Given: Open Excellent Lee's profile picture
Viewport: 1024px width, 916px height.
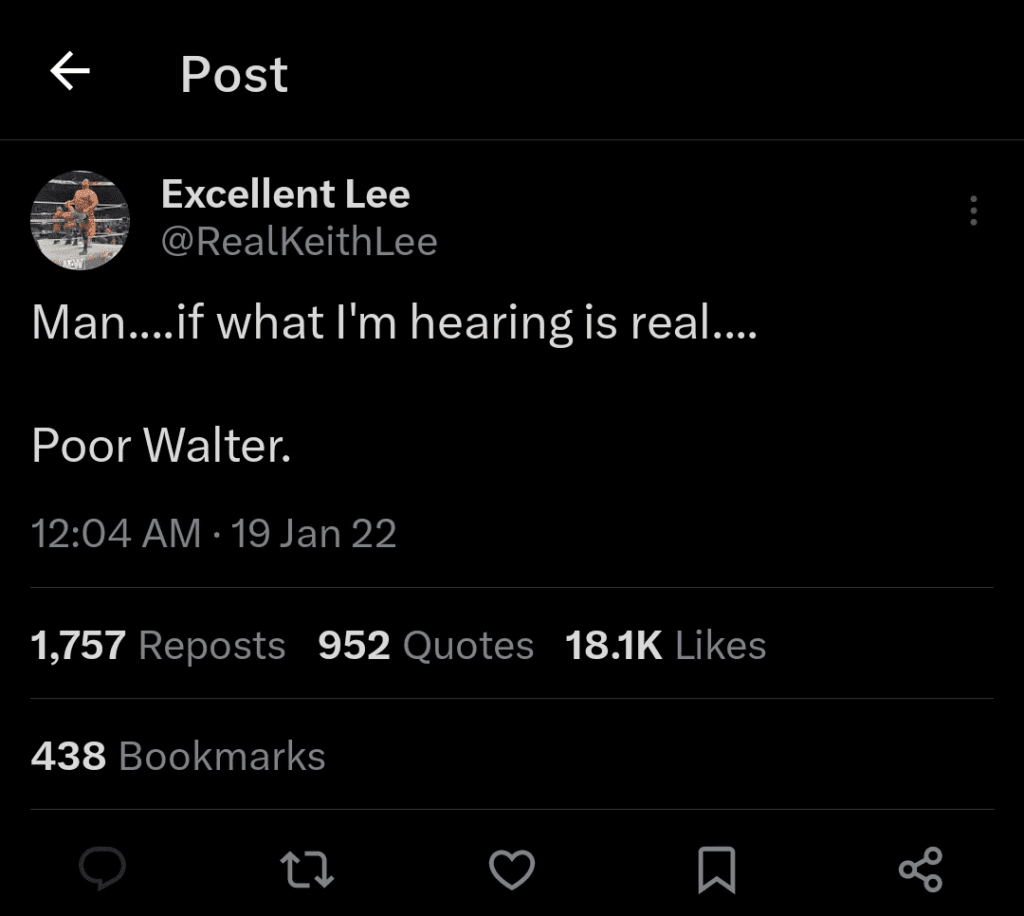Looking at the screenshot, I should click(x=80, y=220).
